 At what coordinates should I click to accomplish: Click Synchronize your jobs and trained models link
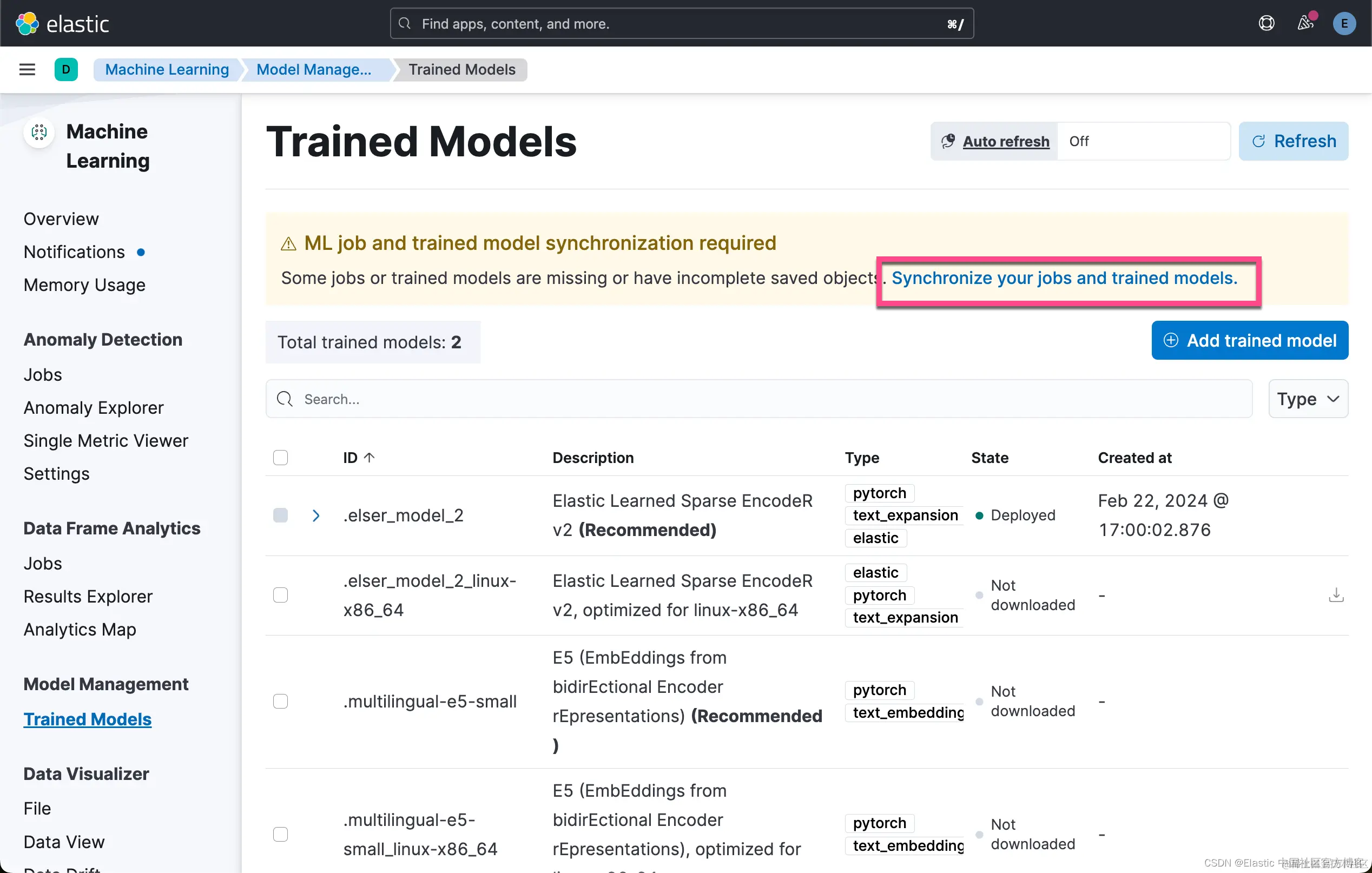[x=1064, y=278]
